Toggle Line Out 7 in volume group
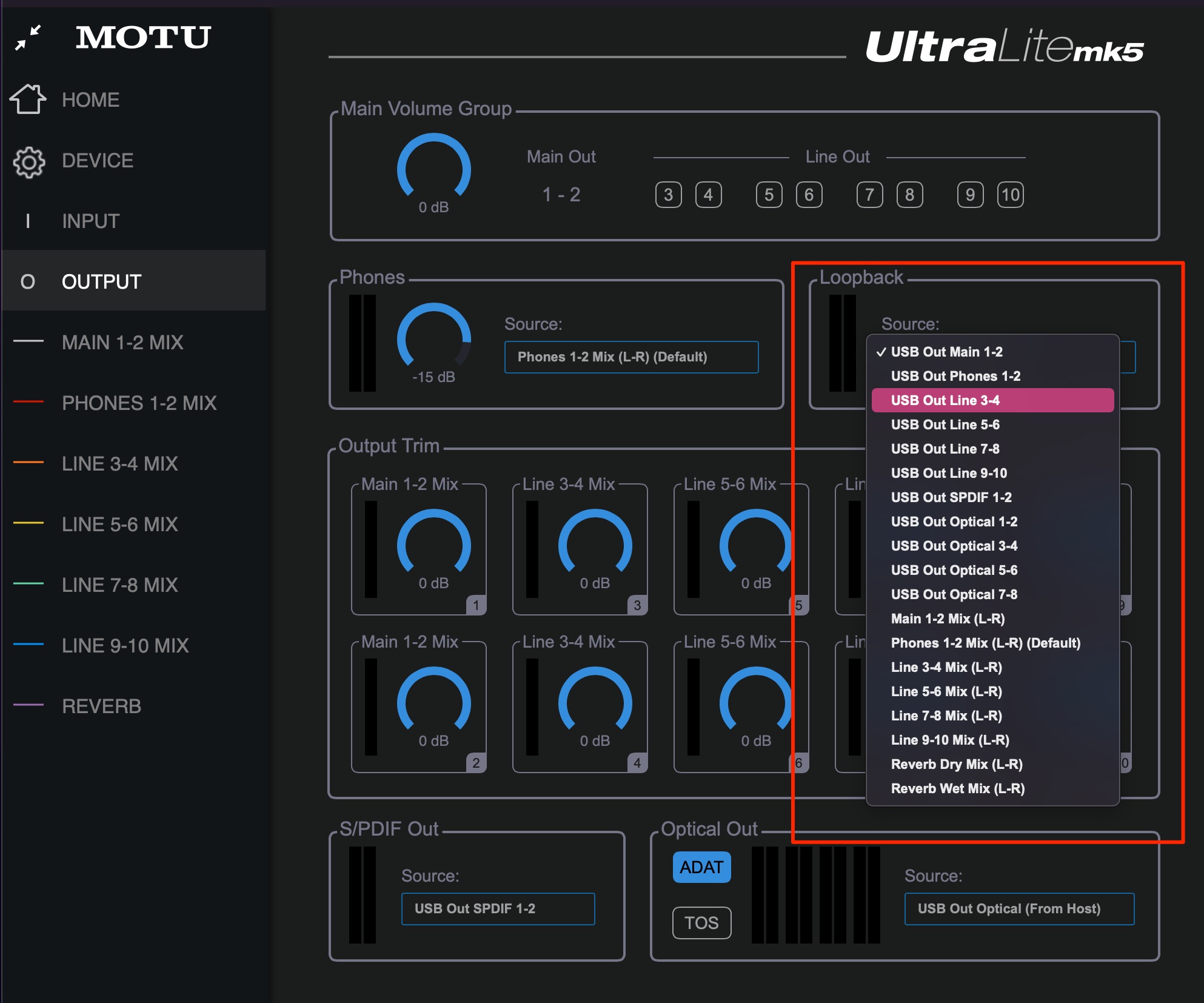 870,195
